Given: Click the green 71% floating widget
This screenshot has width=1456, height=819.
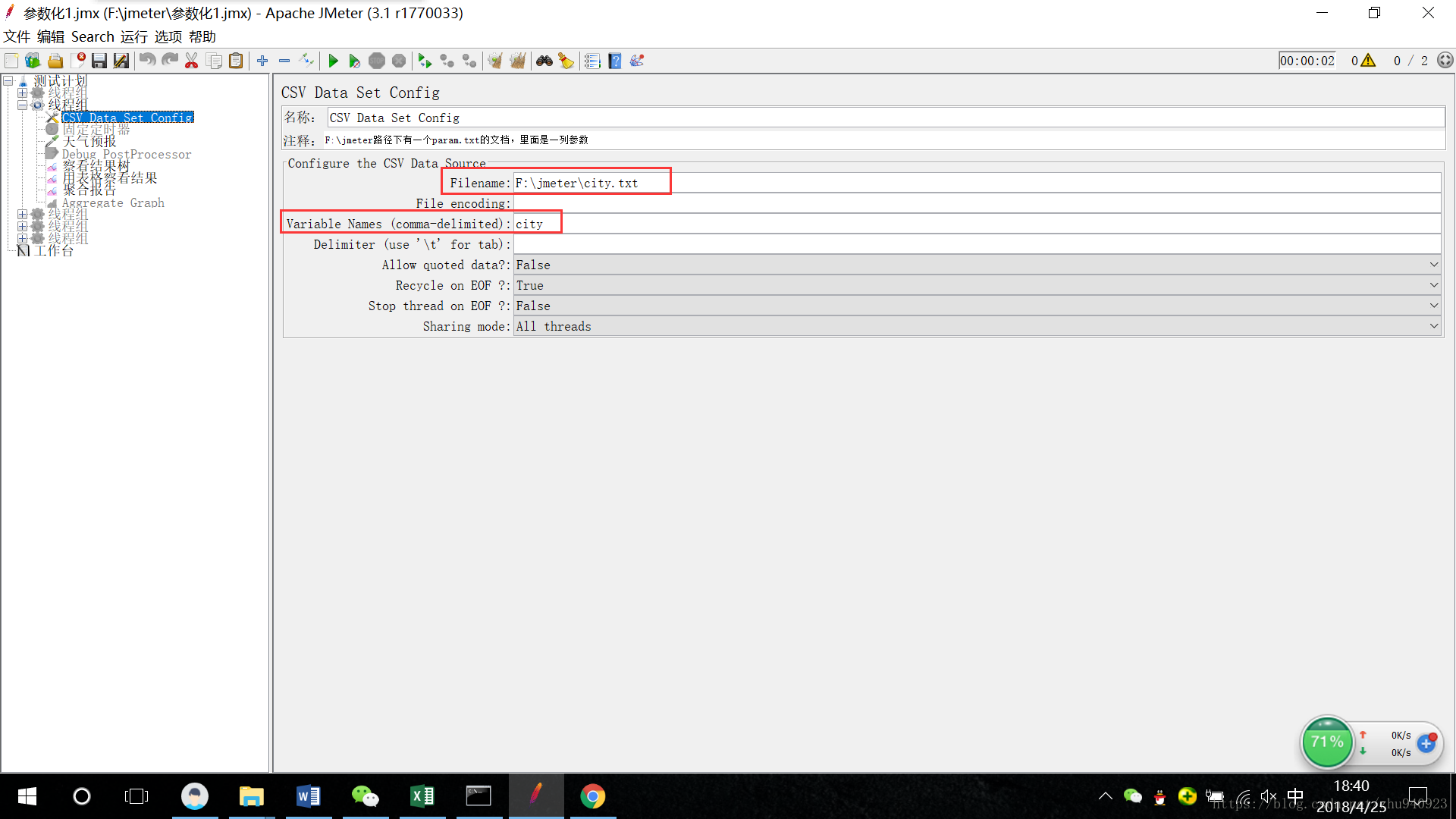Looking at the screenshot, I should [1327, 742].
